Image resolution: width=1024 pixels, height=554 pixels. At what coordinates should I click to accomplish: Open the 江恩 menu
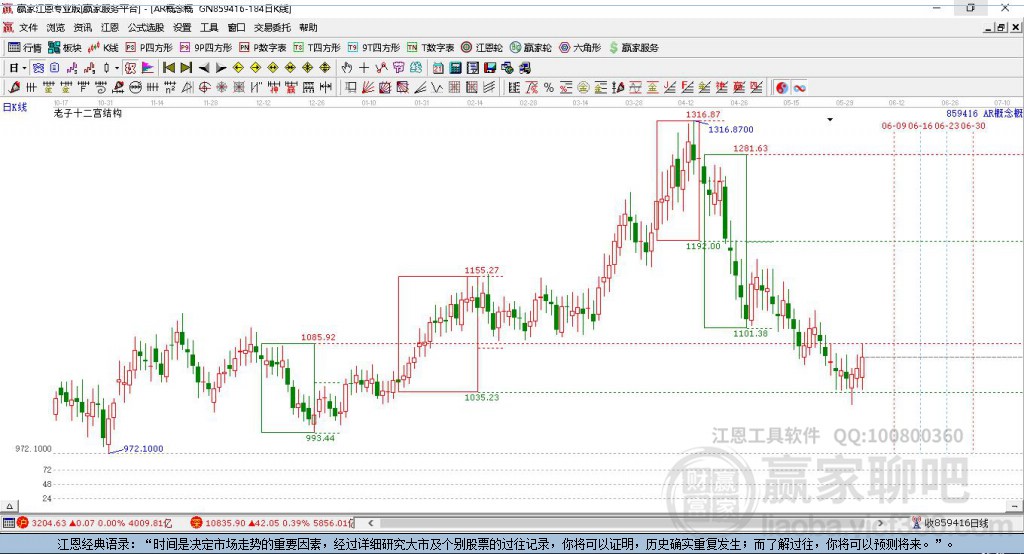pos(110,27)
